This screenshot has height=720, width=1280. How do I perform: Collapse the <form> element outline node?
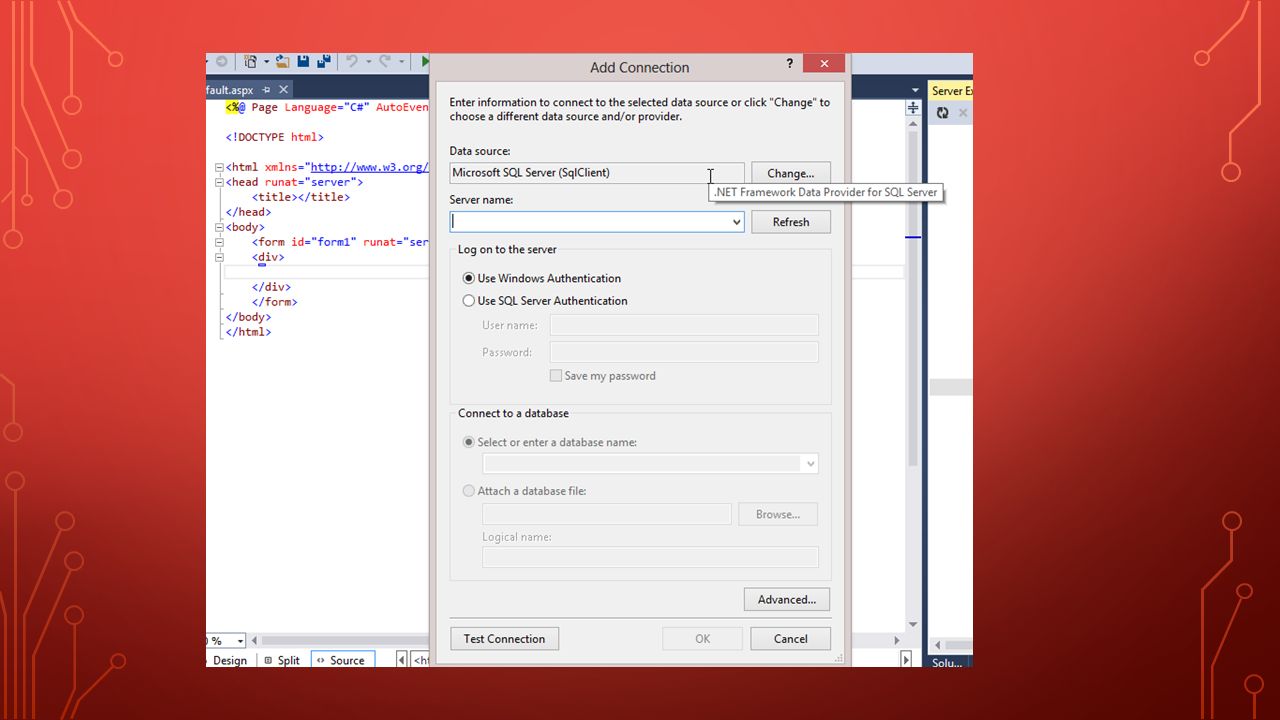(x=219, y=242)
